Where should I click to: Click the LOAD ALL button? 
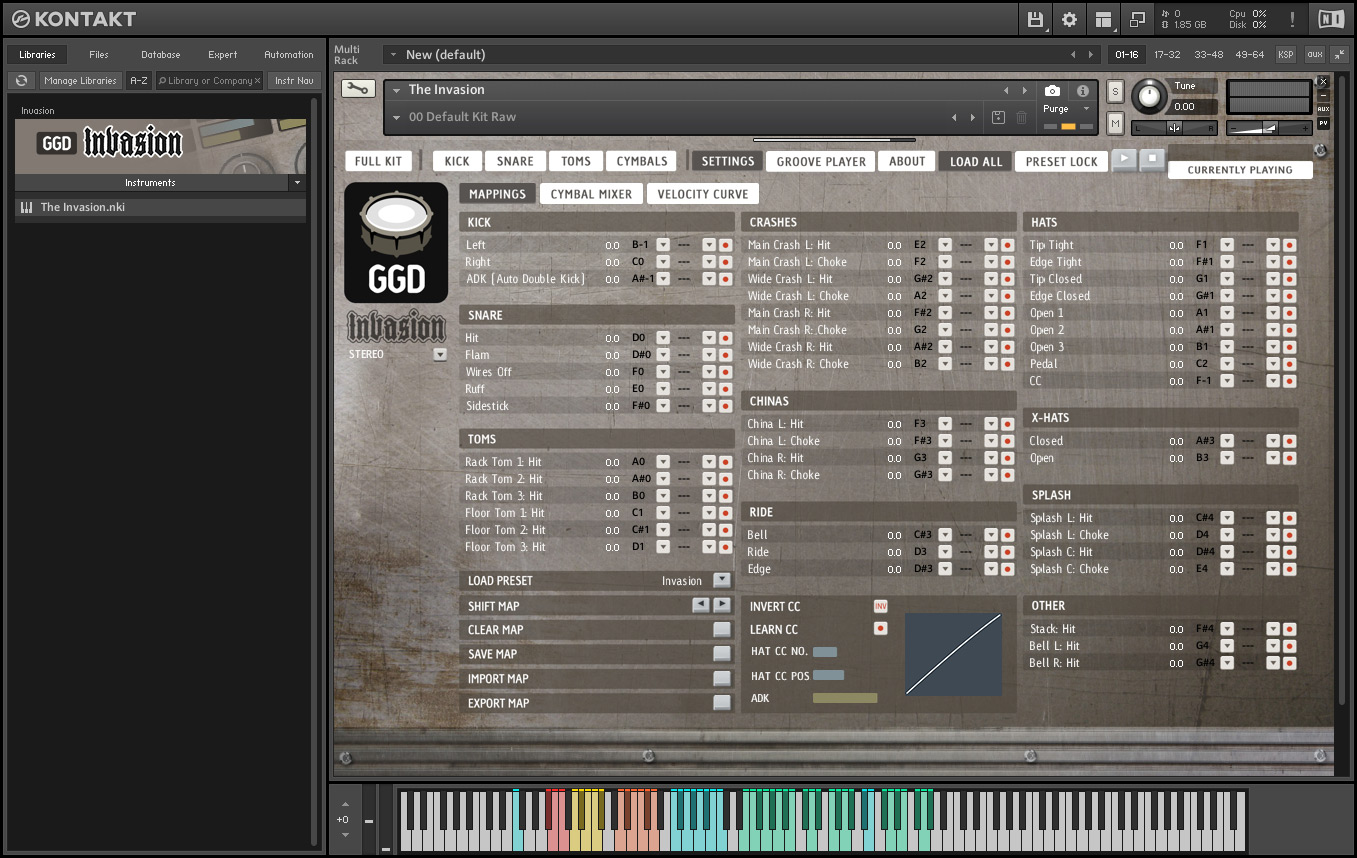point(975,161)
